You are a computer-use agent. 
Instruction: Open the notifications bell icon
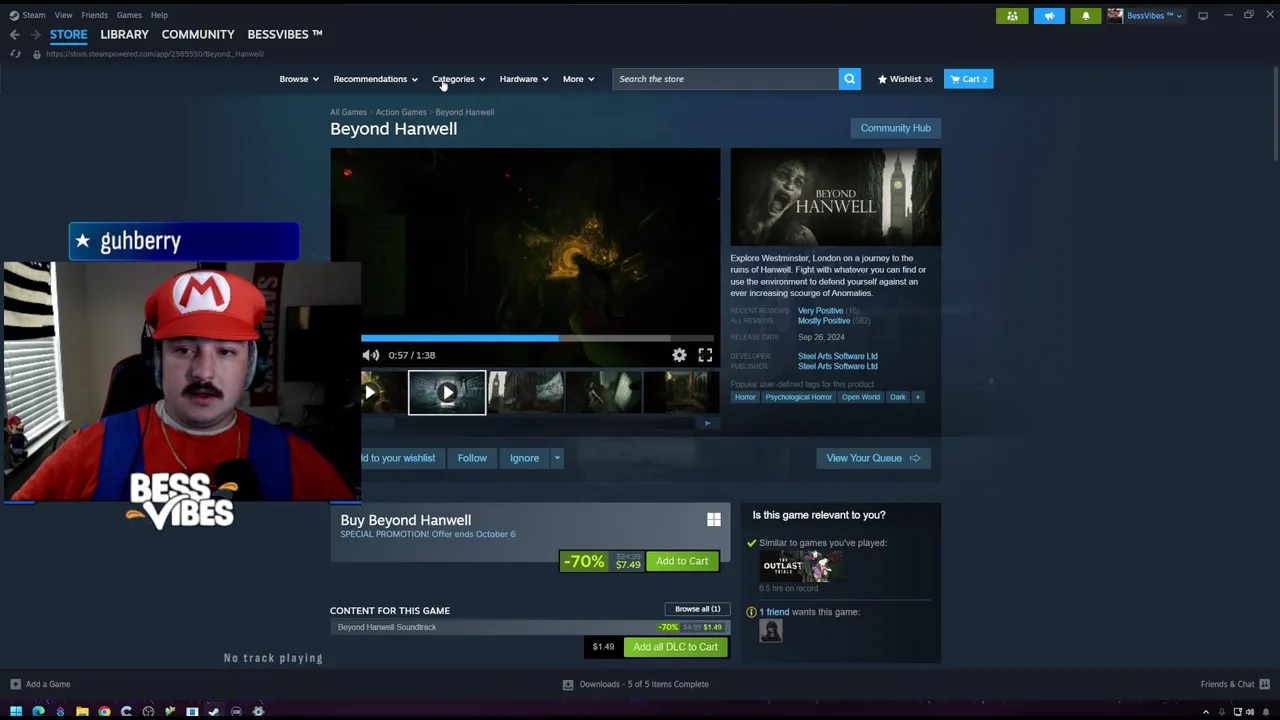(1085, 16)
